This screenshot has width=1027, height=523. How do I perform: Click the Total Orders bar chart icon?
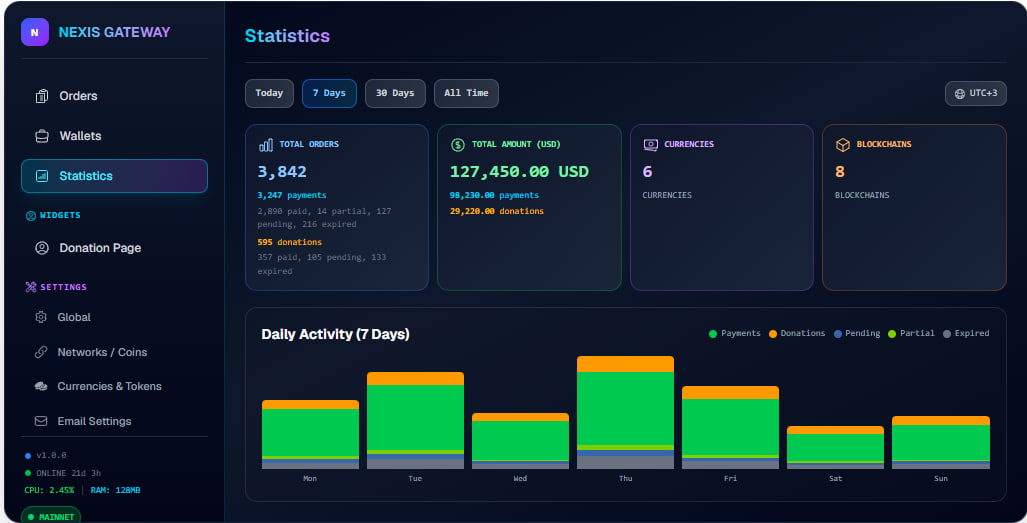point(266,145)
